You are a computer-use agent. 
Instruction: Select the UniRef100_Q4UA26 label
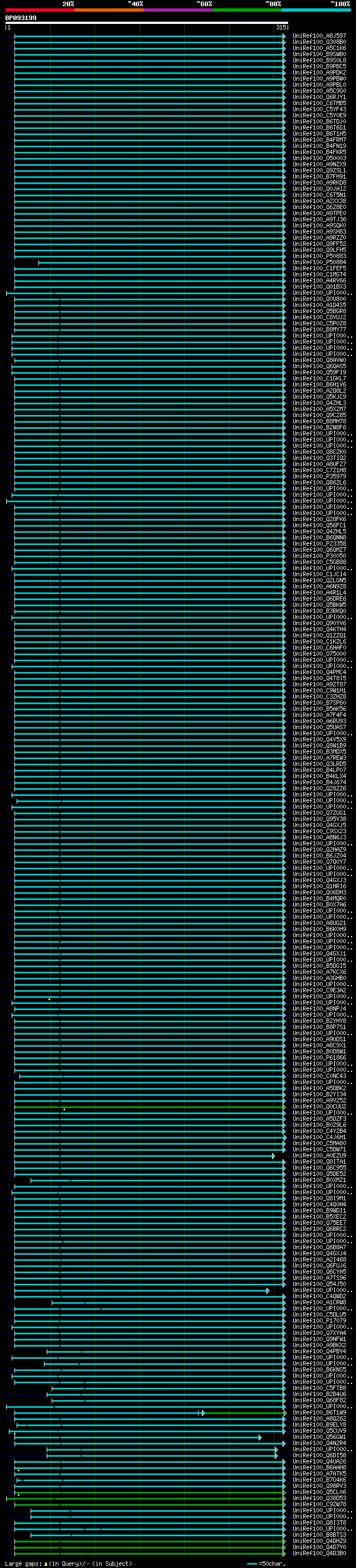[x=319, y=1461]
